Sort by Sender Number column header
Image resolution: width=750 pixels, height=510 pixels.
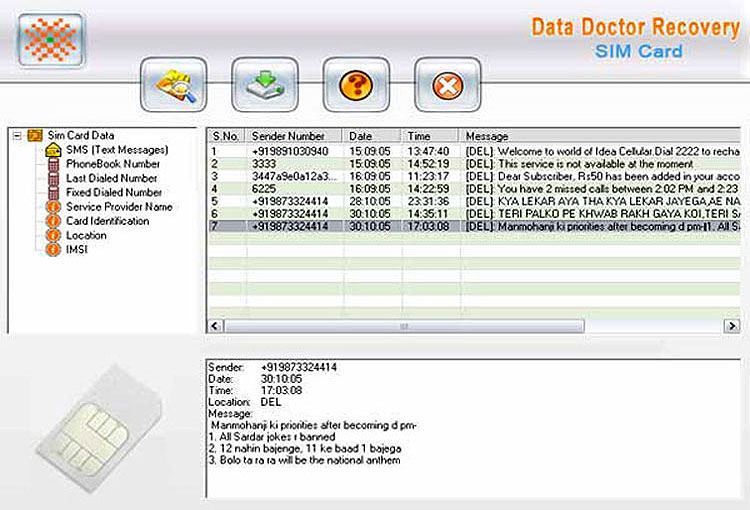point(294,136)
